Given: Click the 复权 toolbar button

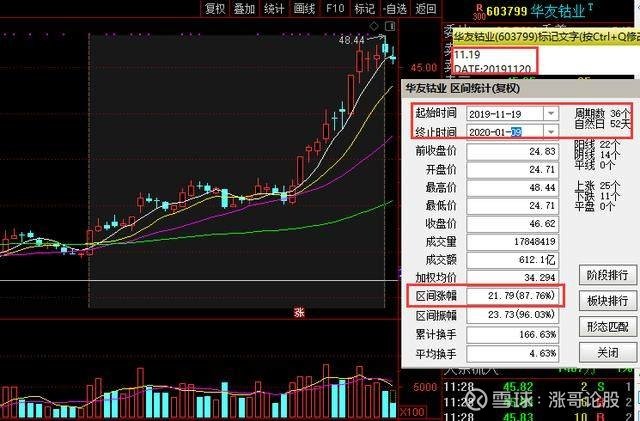Looking at the screenshot, I should pyautogui.click(x=214, y=9).
